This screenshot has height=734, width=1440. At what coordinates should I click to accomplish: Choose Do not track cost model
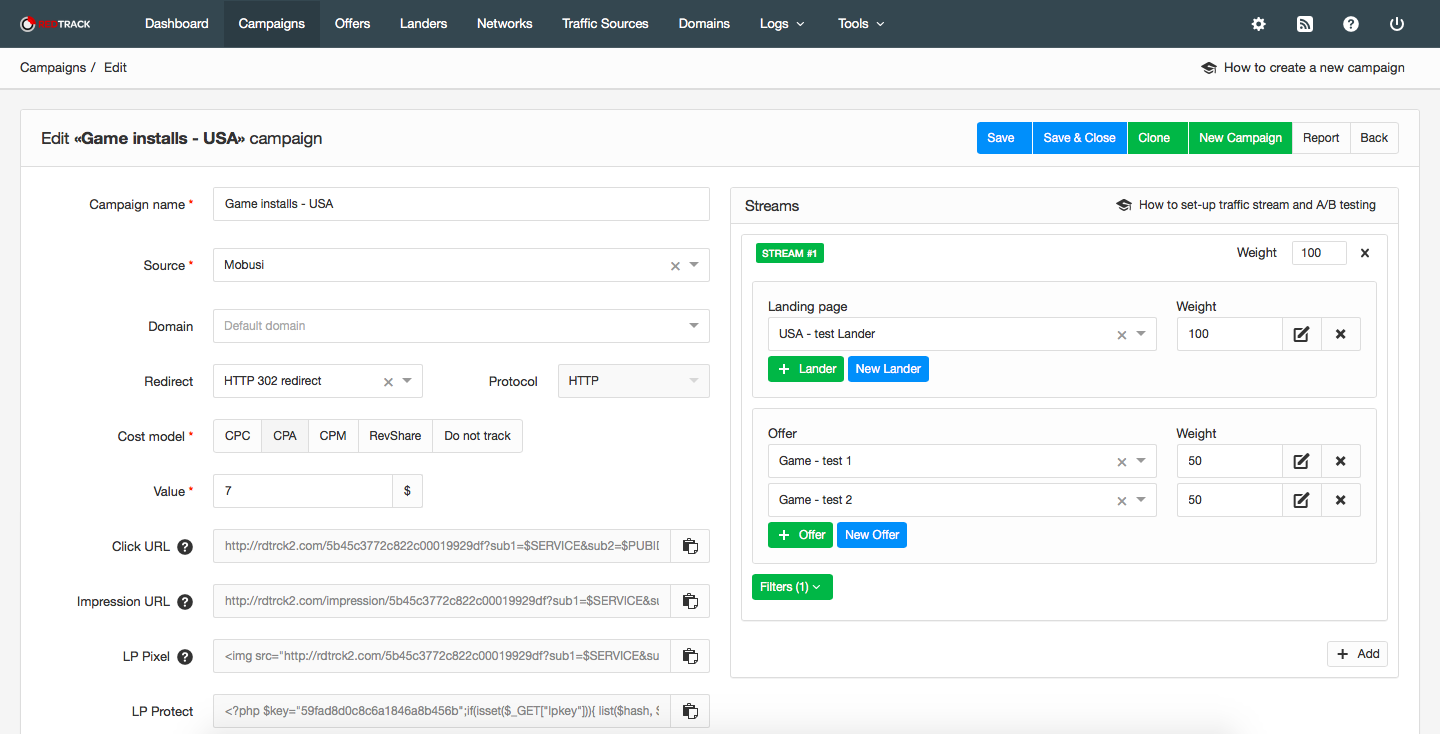[477, 436]
